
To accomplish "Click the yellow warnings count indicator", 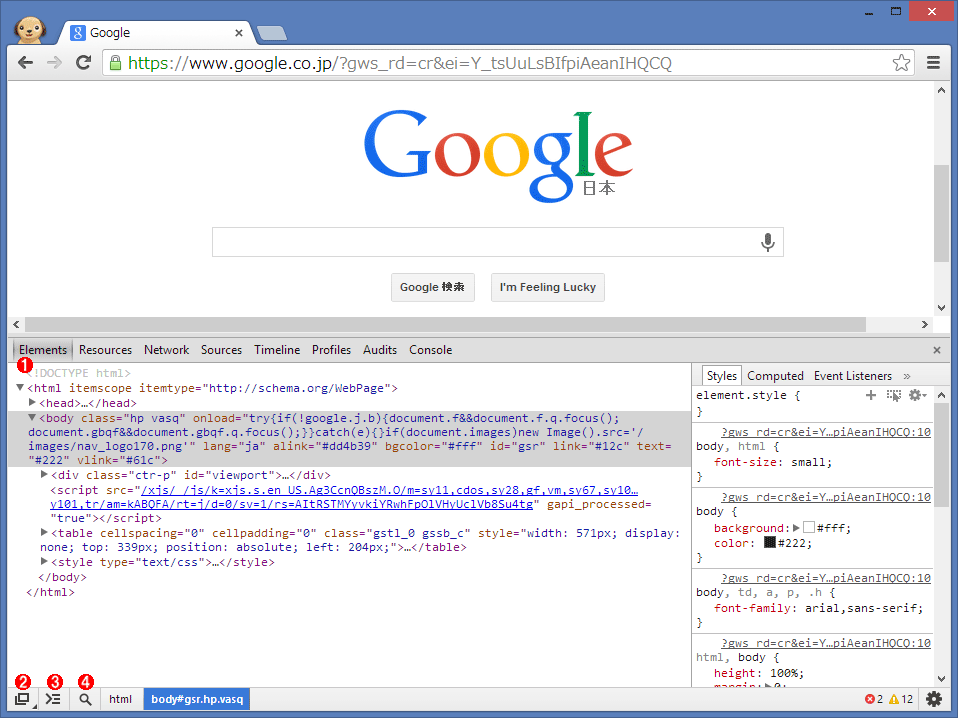I will (x=901, y=699).
